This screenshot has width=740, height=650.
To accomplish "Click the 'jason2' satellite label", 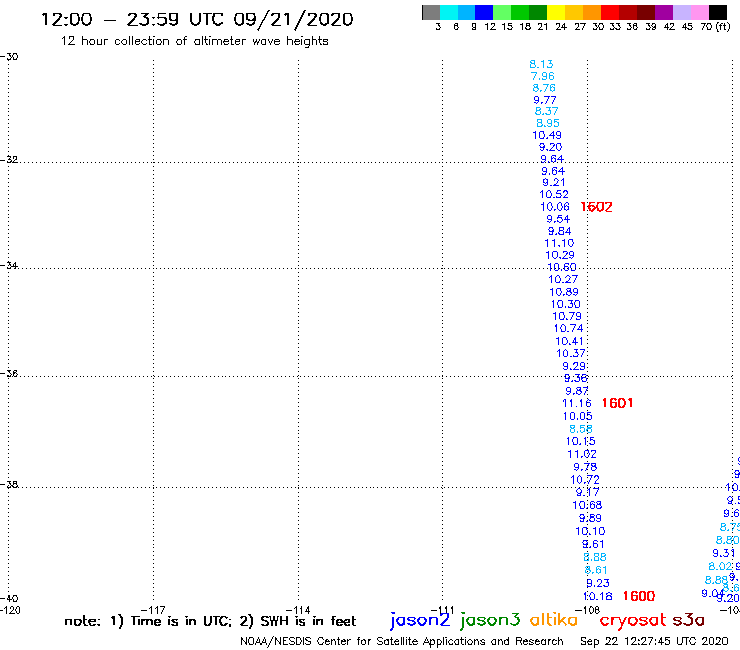I will coord(420,620).
